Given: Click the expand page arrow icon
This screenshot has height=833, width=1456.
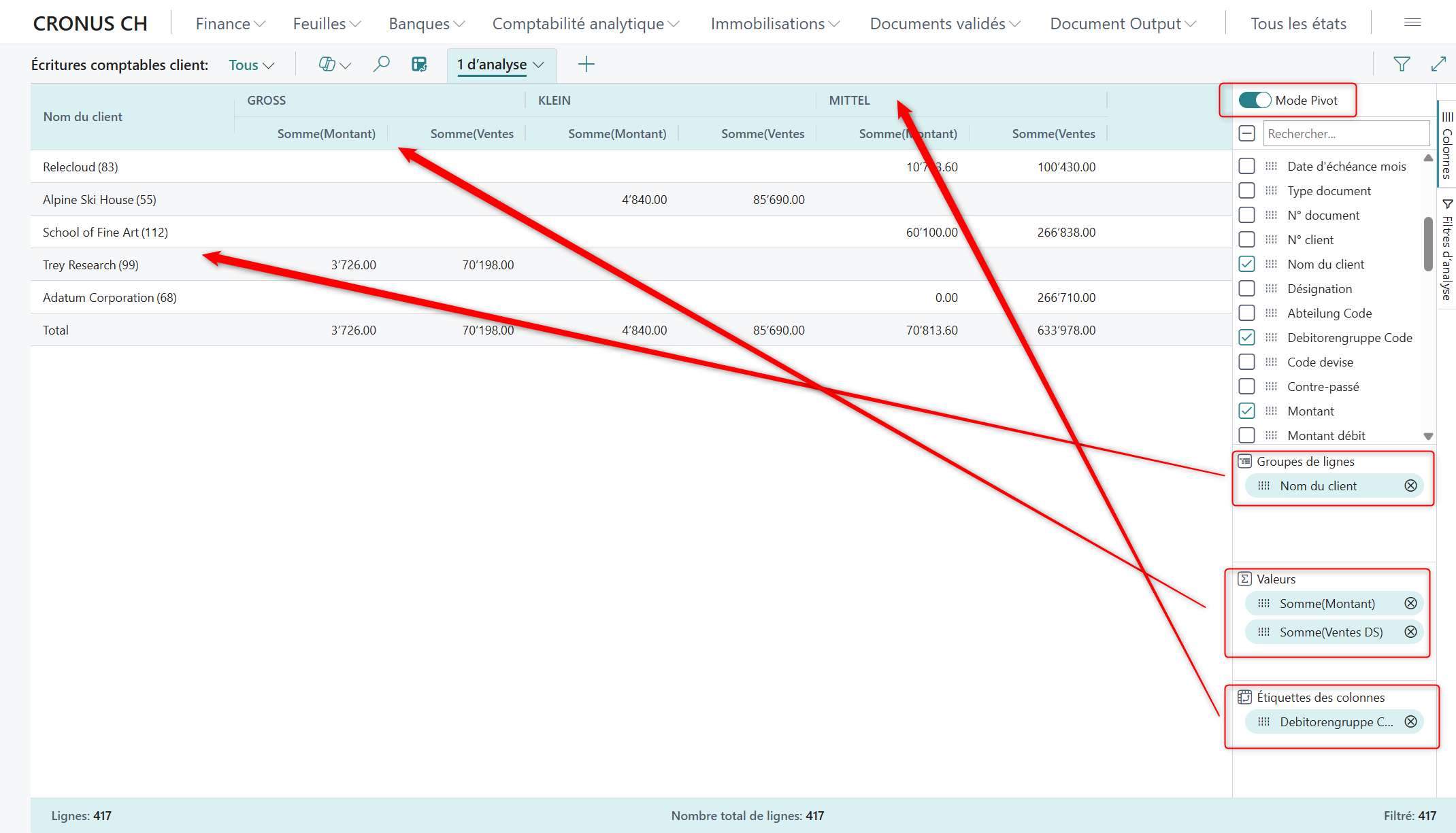Looking at the screenshot, I should coord(1438,65).
